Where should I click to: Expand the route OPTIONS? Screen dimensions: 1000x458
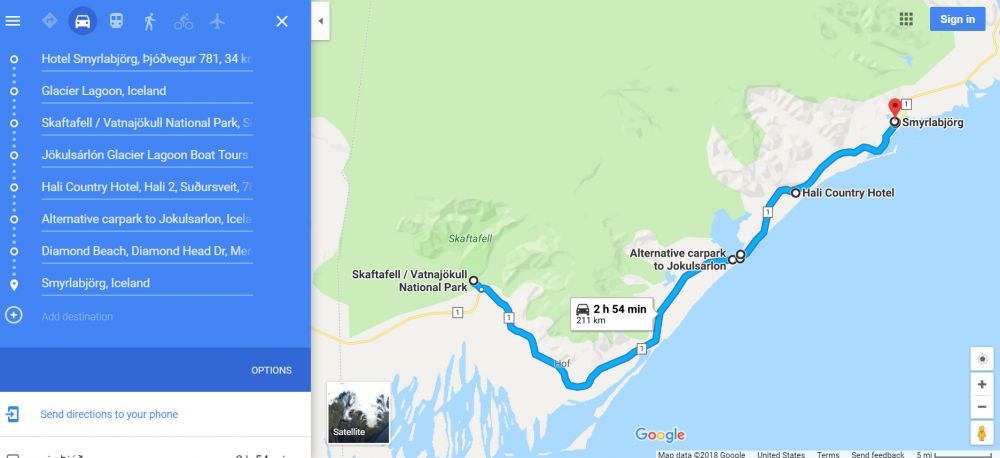pos(272,370)
